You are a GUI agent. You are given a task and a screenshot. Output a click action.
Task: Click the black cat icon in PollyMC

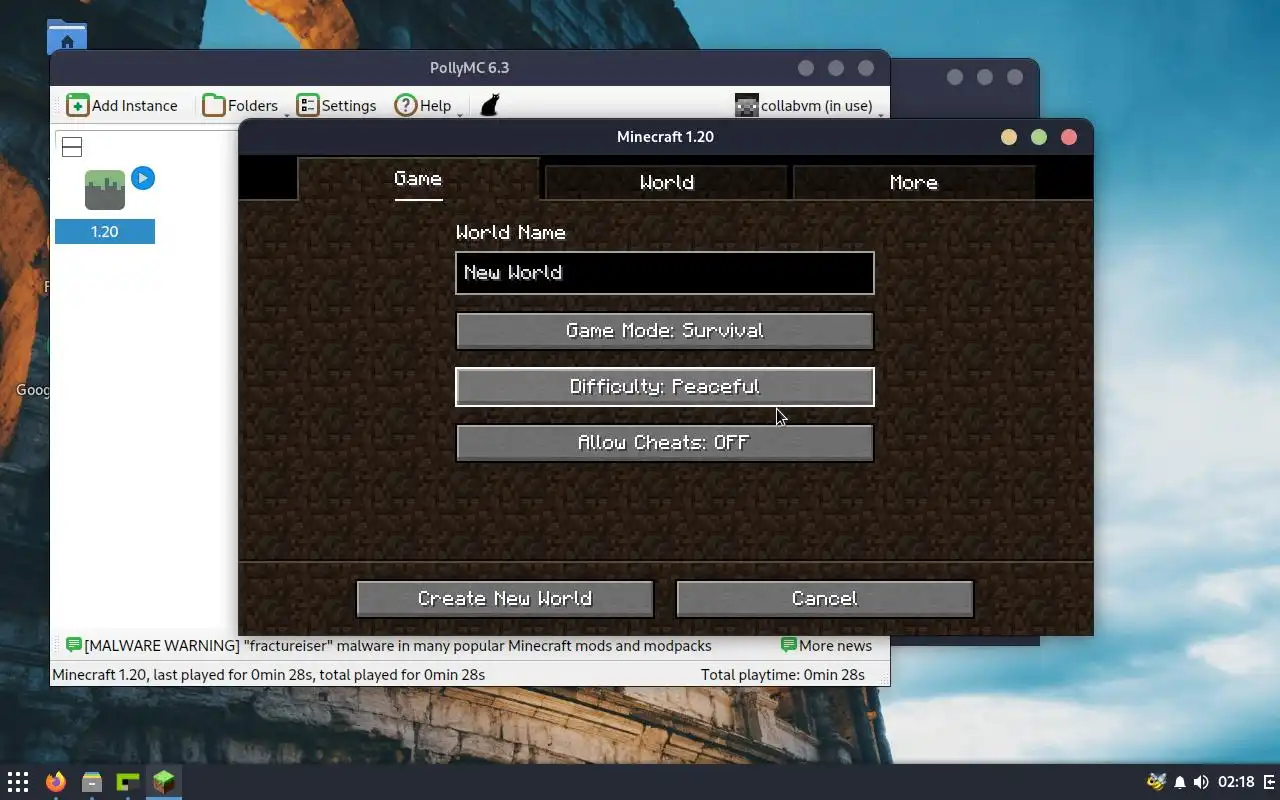[490, 105]
